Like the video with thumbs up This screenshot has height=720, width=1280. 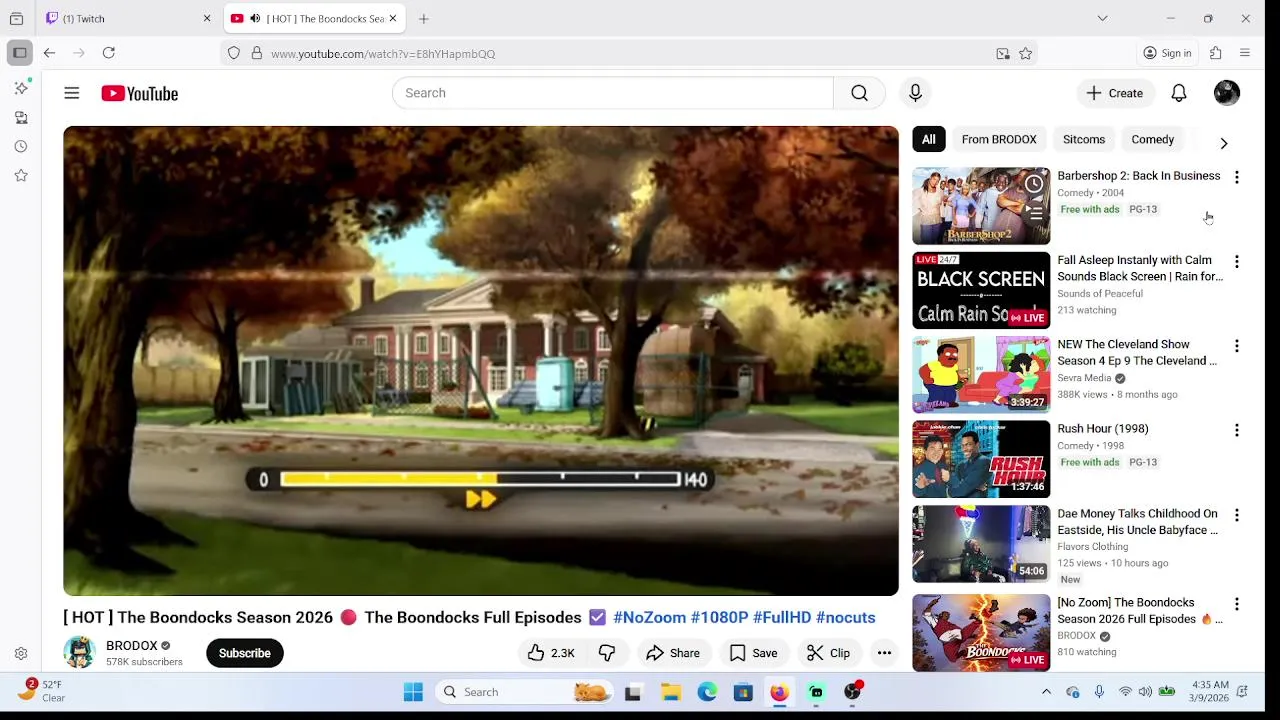[x=551, y=653]
